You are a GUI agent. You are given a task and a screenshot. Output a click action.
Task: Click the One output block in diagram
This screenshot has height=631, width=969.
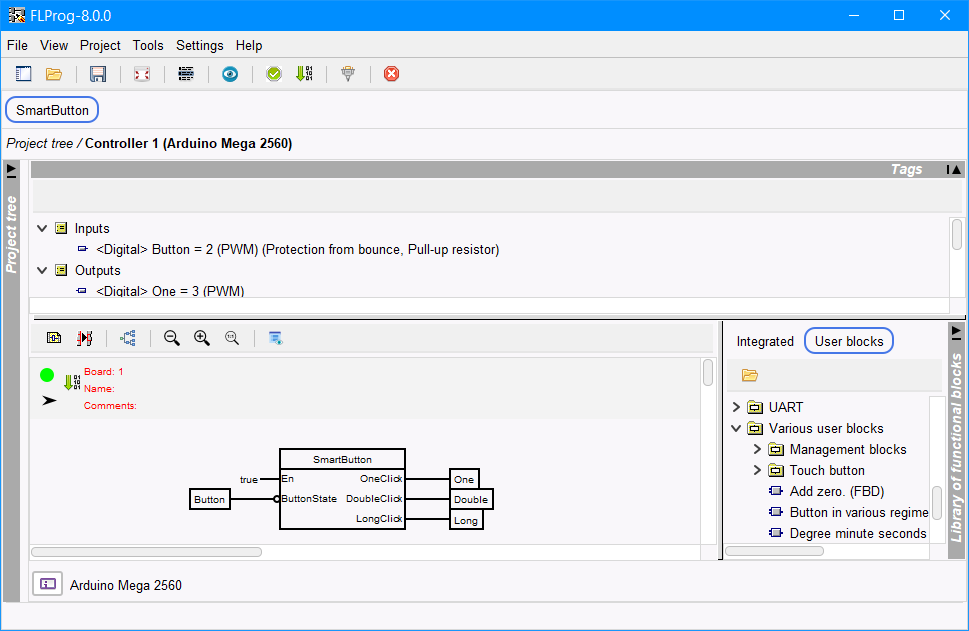click(x=464, y=479)
